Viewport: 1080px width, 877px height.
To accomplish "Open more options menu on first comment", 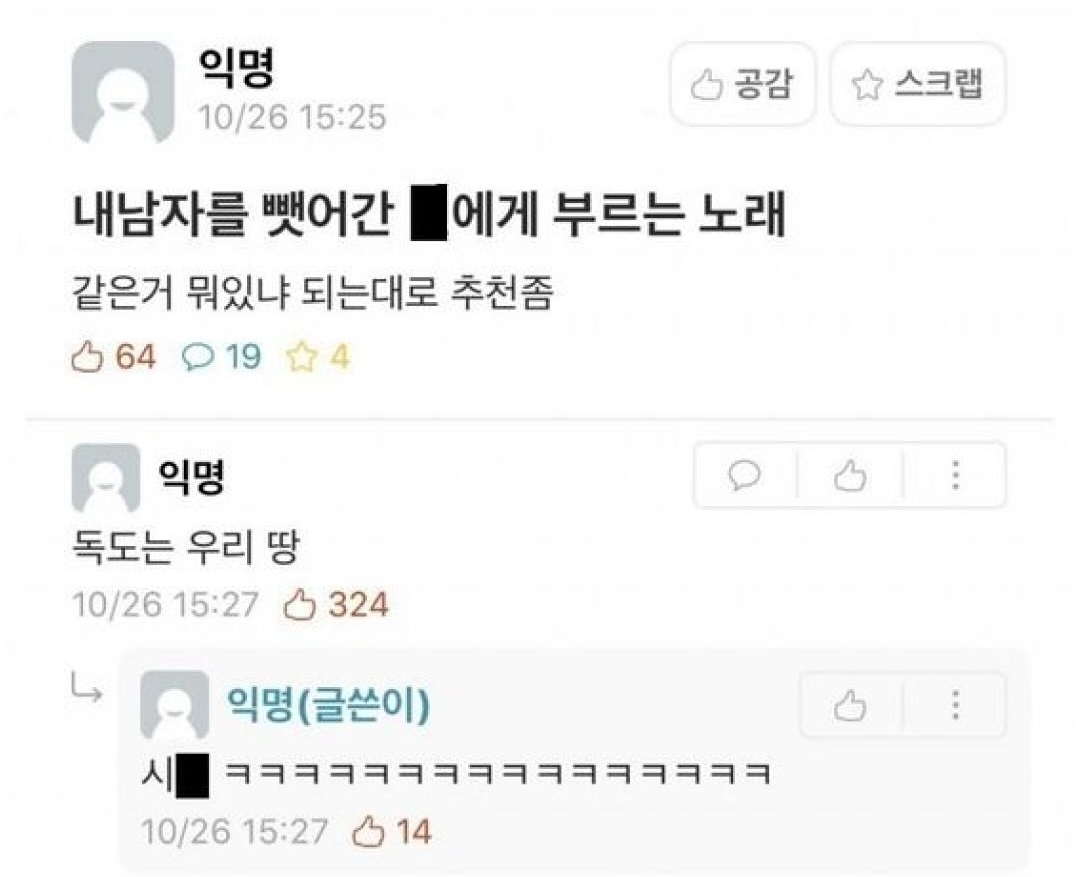I will pos(955,475).
